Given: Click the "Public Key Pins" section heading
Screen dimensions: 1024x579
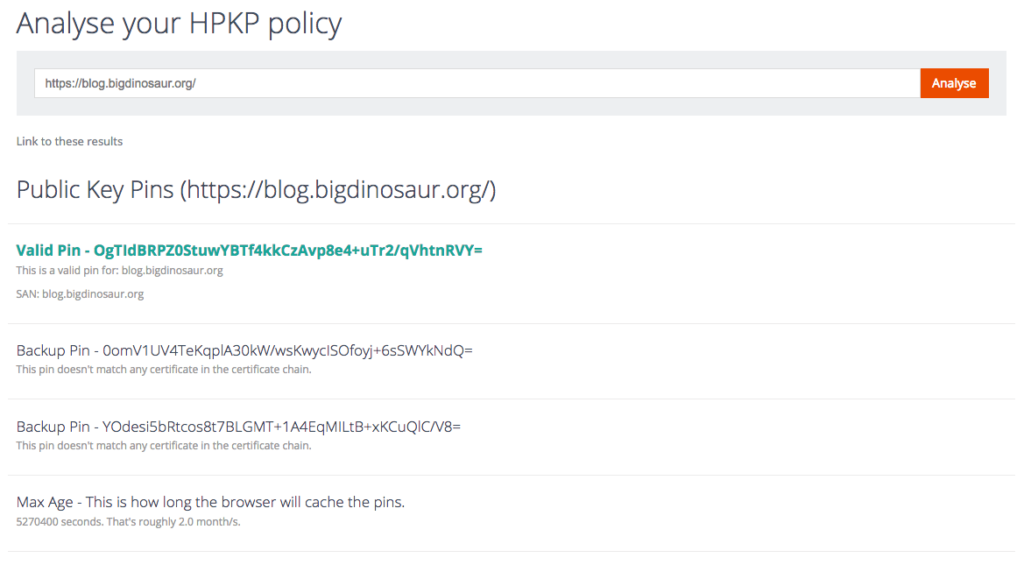Looking at the screenshot, I should [x=256, y=189].
